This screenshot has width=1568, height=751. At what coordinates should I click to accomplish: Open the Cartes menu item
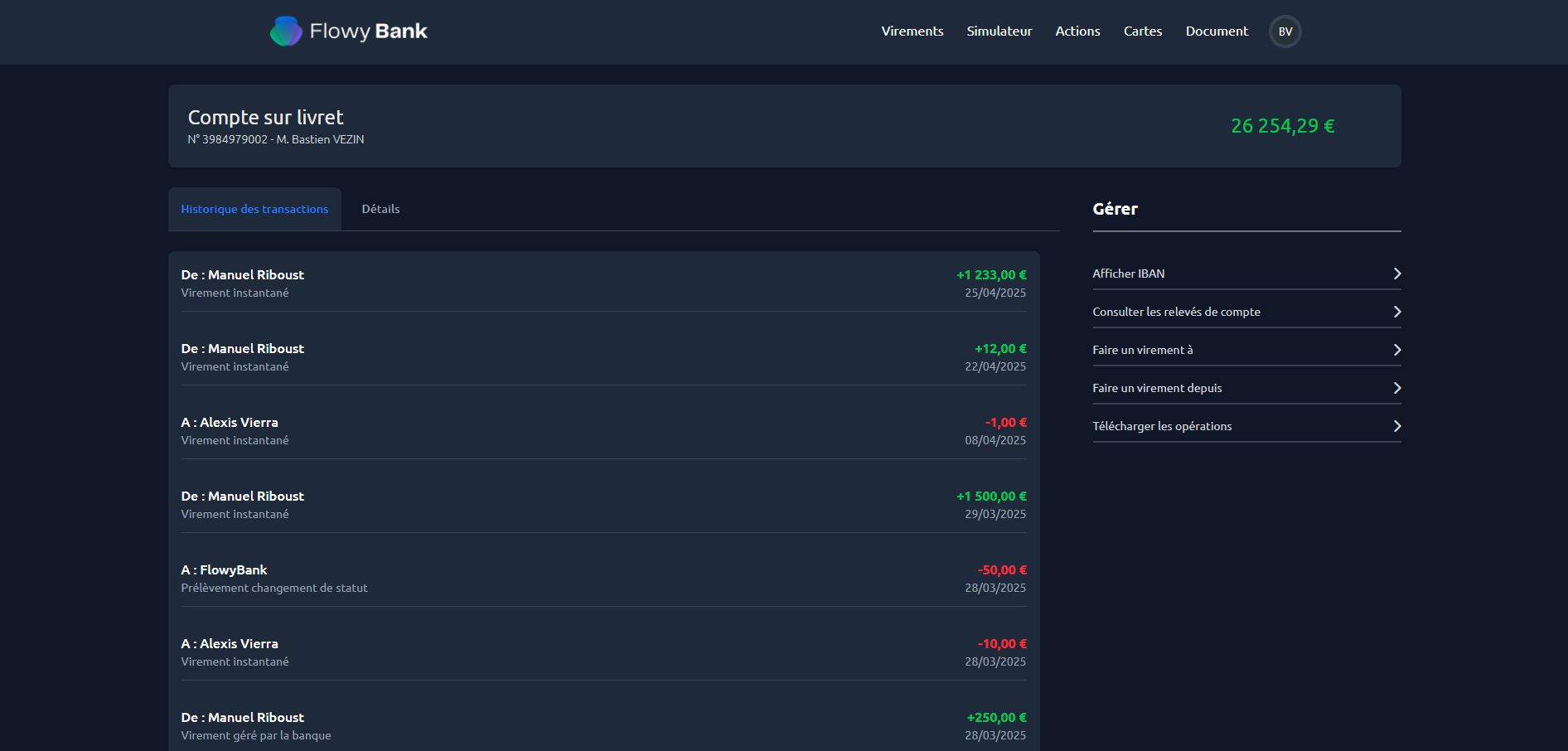pyautogui.click(x=1142, y=31)
